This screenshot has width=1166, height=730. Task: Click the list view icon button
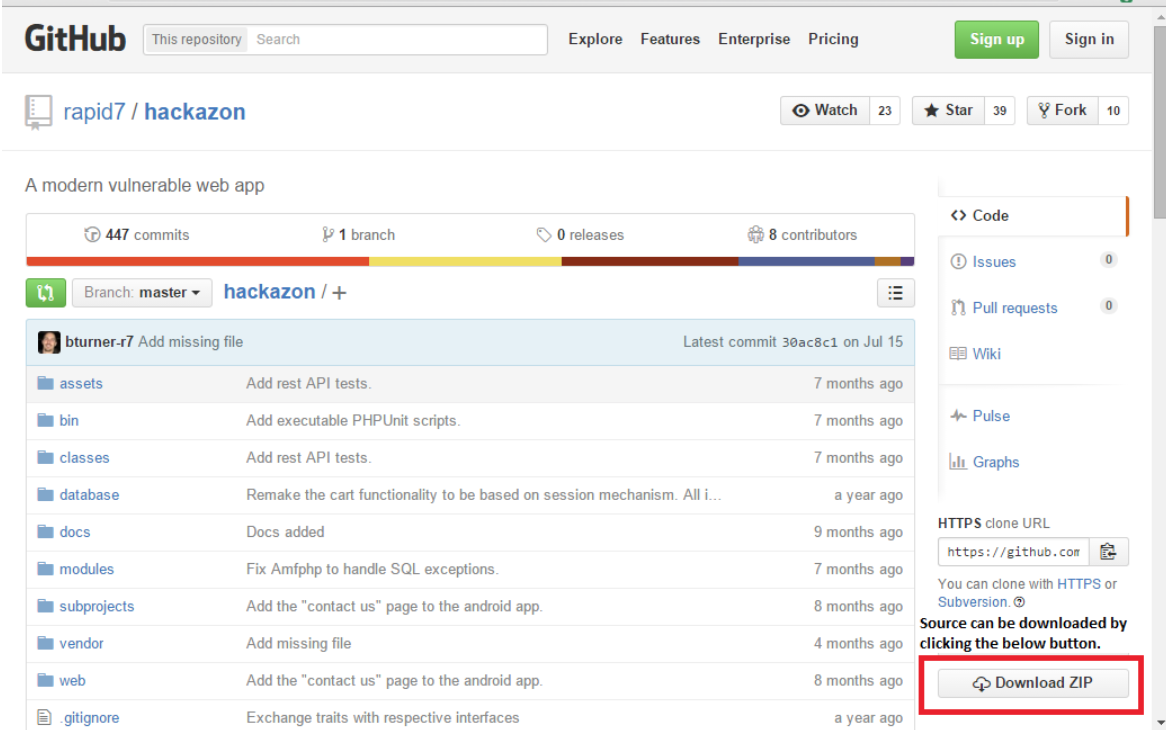click(x=895, y=293)
